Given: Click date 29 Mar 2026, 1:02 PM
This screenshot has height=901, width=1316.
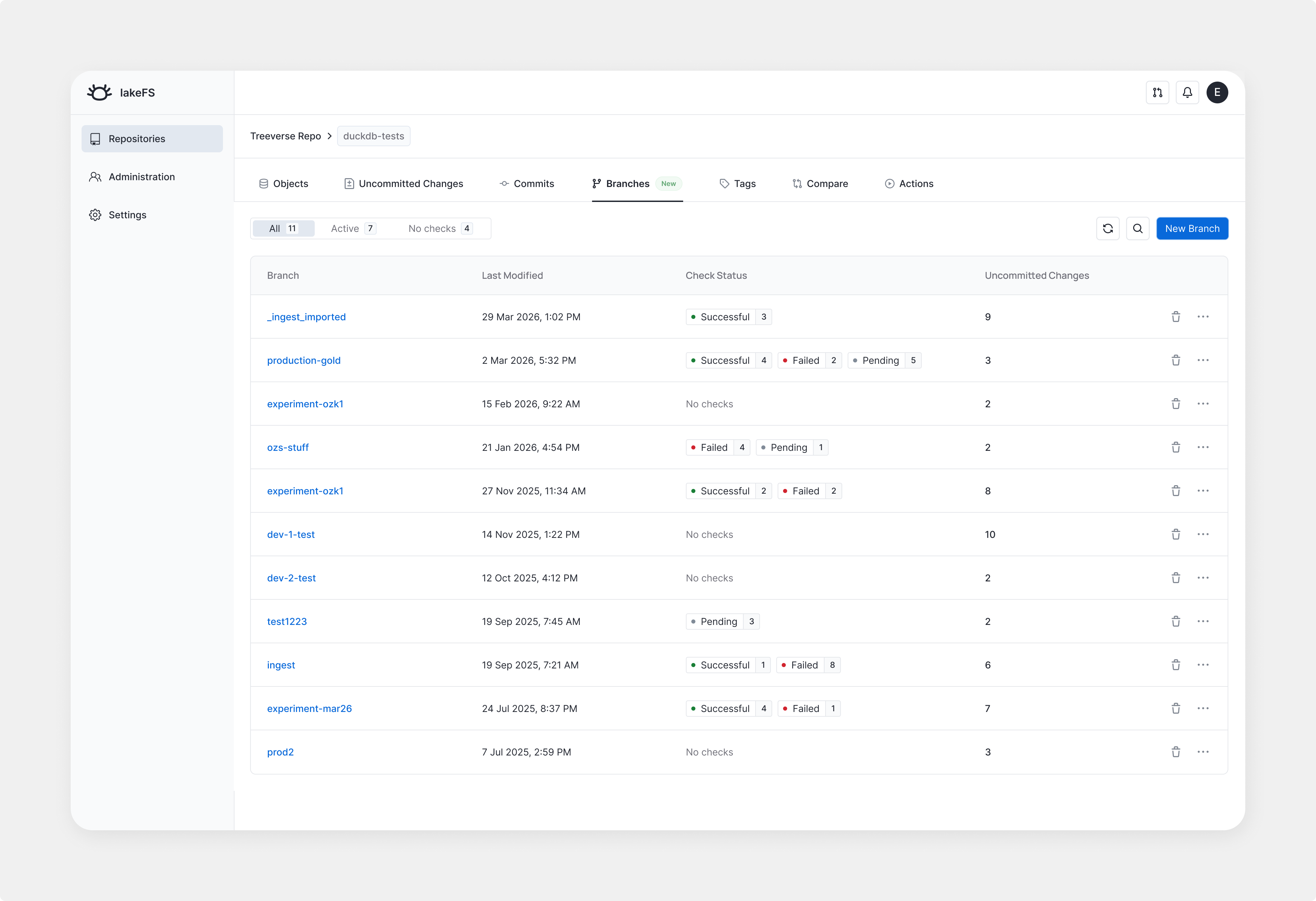Looking at the screenshot, I should (531, 317).
